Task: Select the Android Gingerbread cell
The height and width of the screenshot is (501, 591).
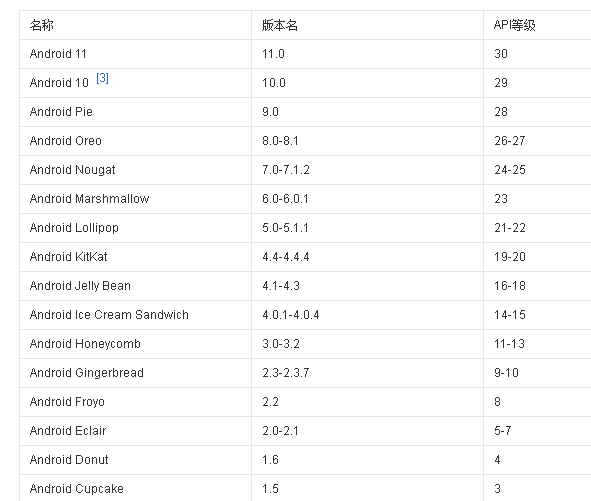Action: [135, 373]
